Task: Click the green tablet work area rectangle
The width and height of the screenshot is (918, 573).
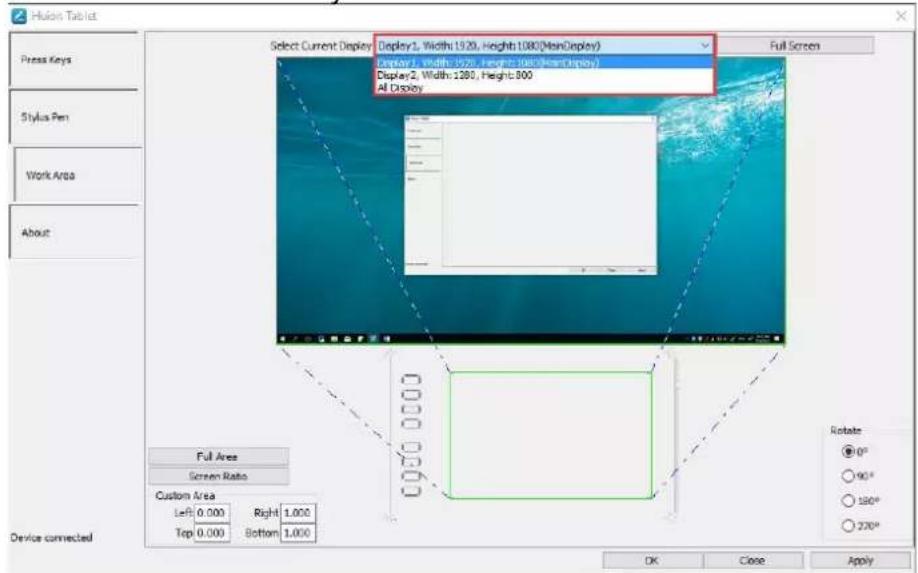Action: (x=551, y=435)
